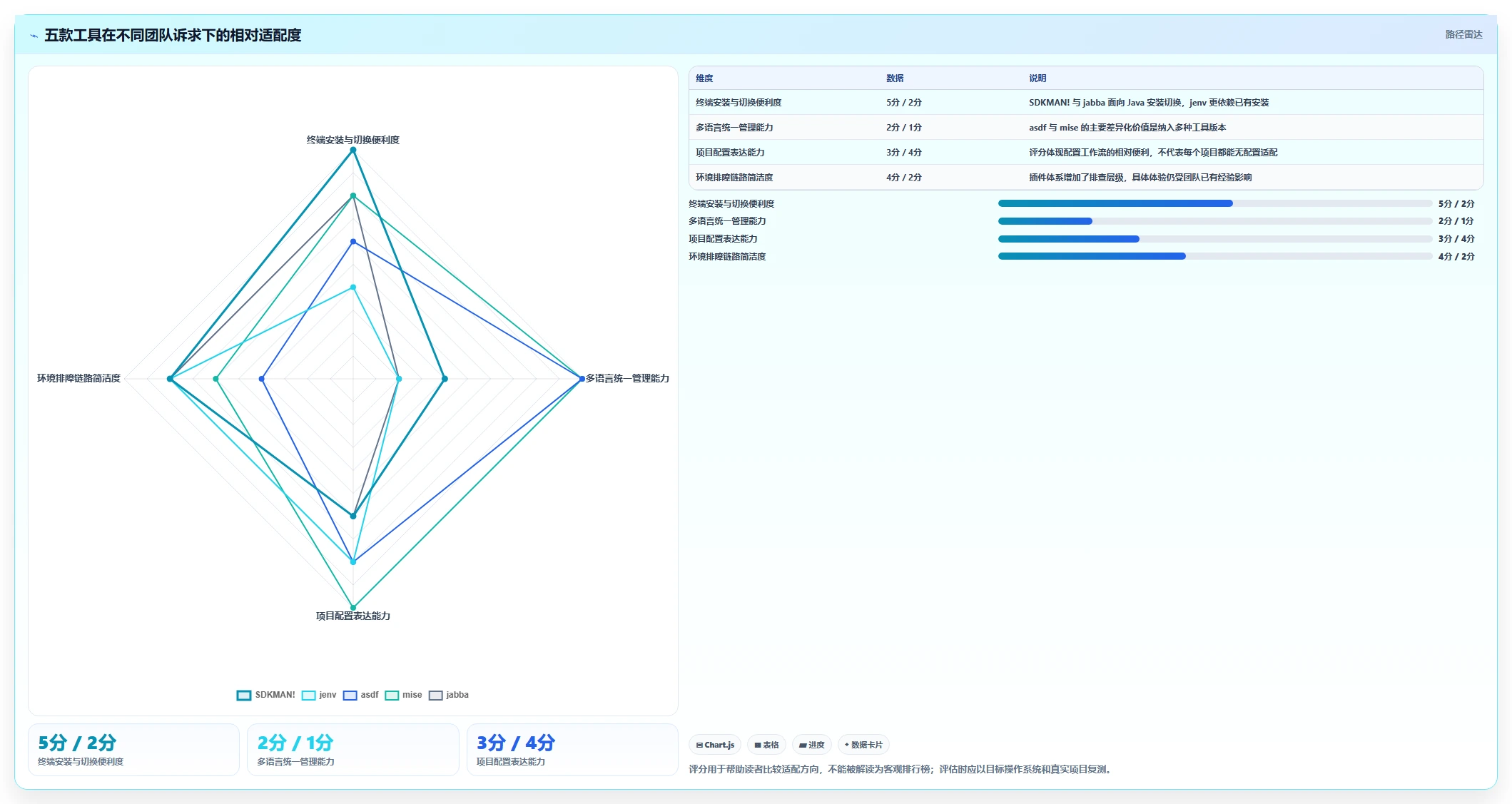
Task: Toggle asdf legend series
Action: coord(360,695)
